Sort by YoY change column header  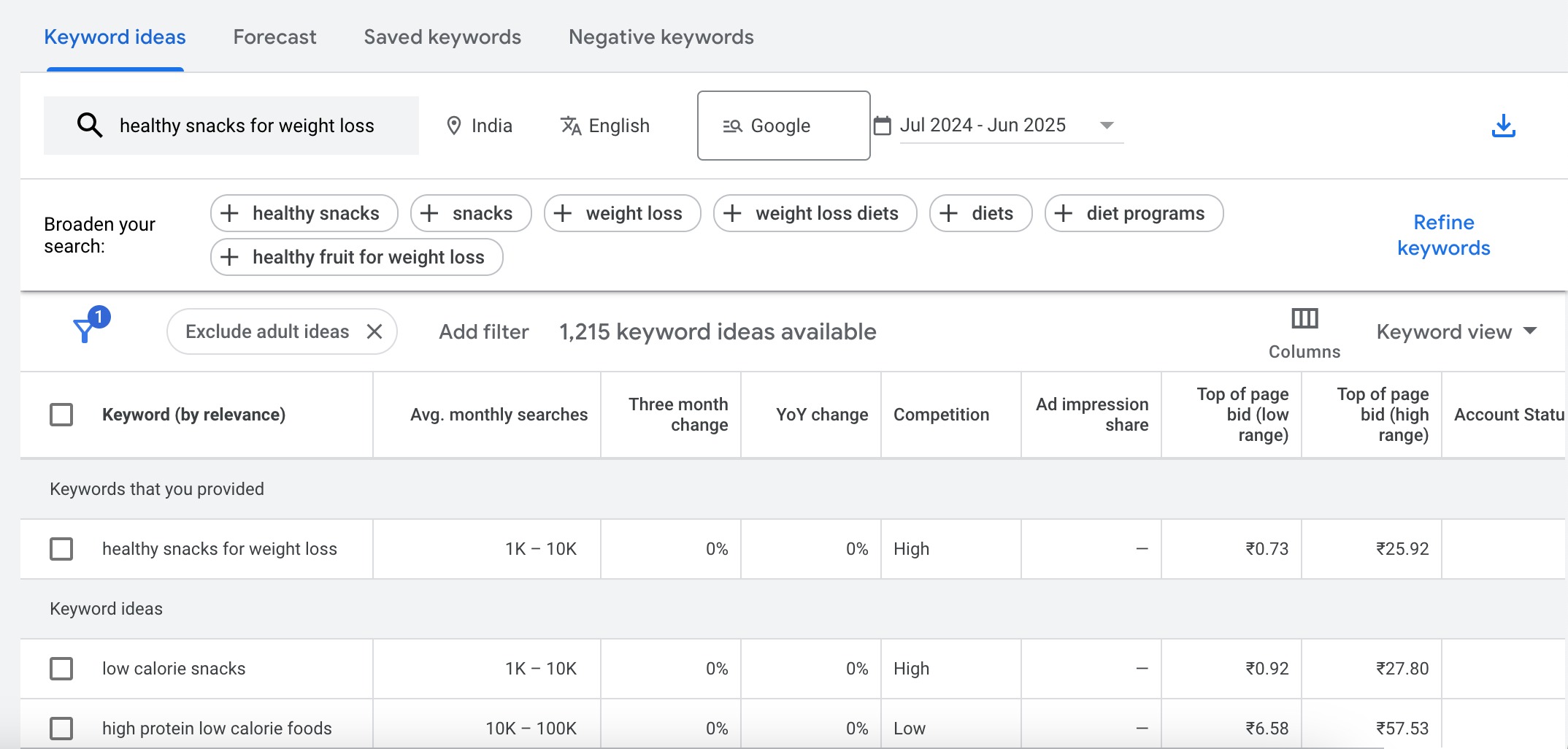tap(822, 415)
